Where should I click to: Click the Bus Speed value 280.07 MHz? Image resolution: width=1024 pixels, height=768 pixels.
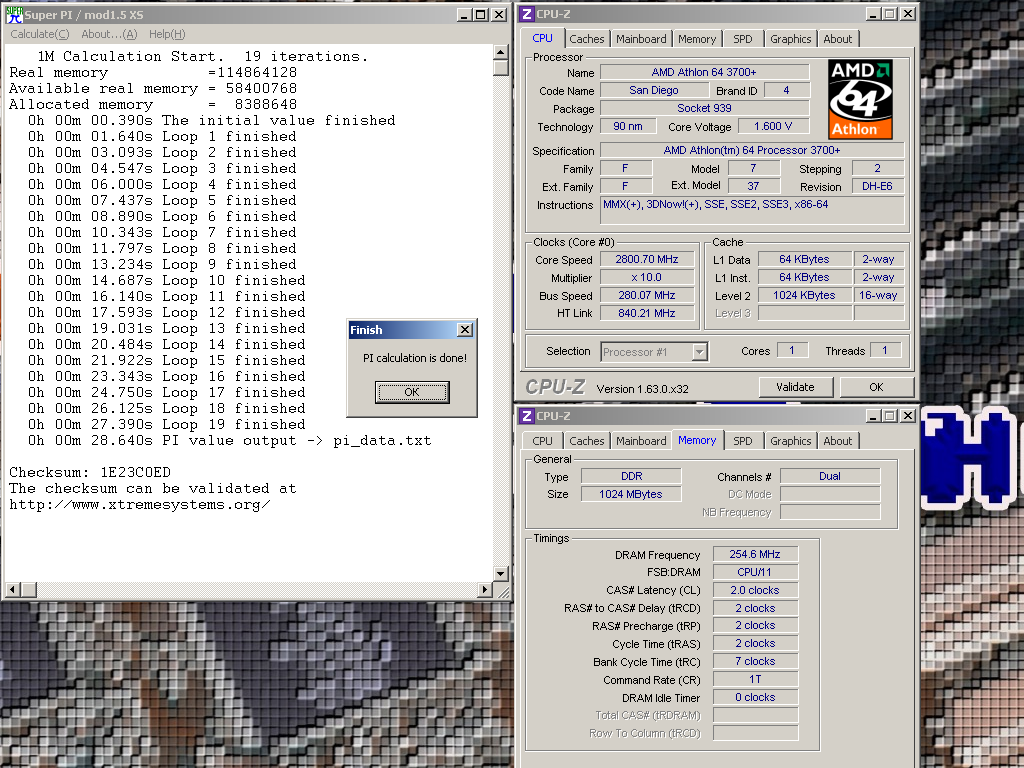click(x=647, y=295)
